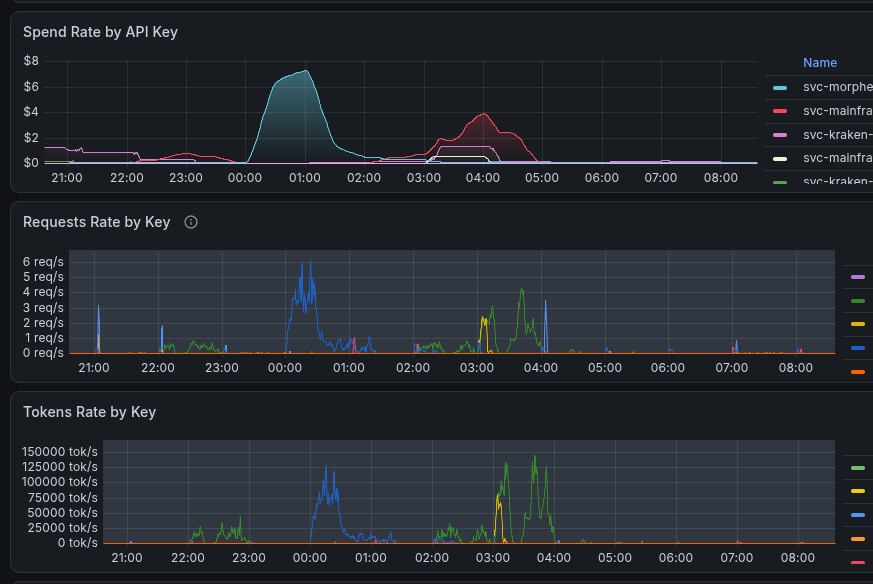Click the $8 label on the Spend Rate axis
Screen dimensions: 873x584
[31, 61]
